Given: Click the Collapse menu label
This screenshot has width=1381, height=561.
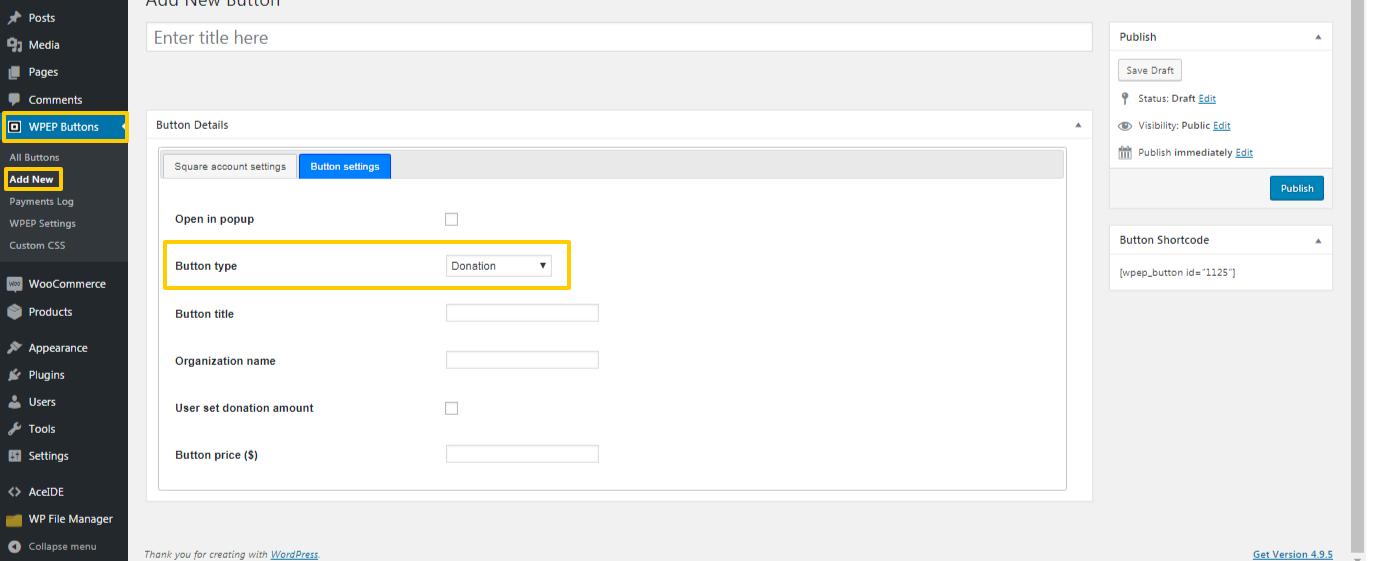Looking at the screenshot, I should [62, 547].
